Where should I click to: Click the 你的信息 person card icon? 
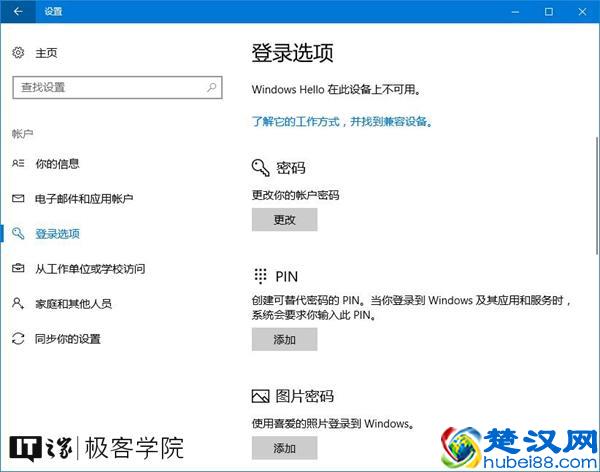(x=18, y=164)
